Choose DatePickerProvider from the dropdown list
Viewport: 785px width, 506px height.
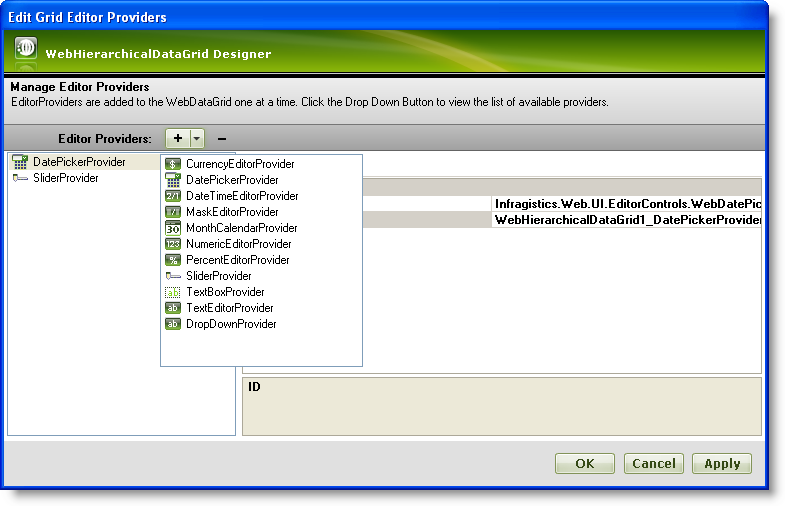pyautogui.click(x=232, y=180)
